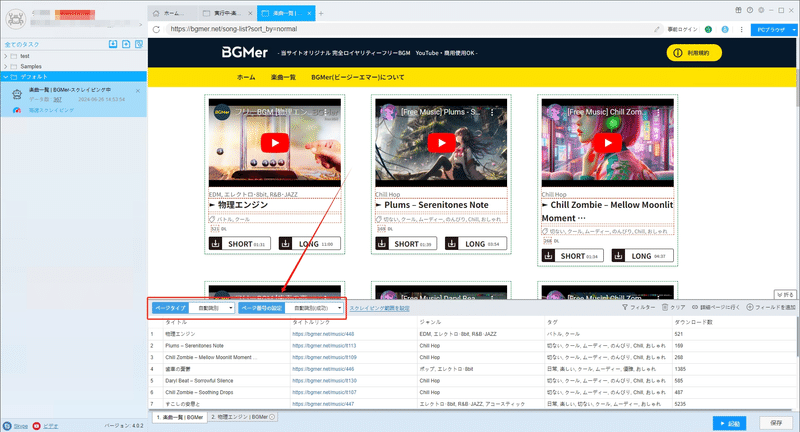Click the home icon on ホーム tab
The image size is (800, 432).
coord(156,13)
